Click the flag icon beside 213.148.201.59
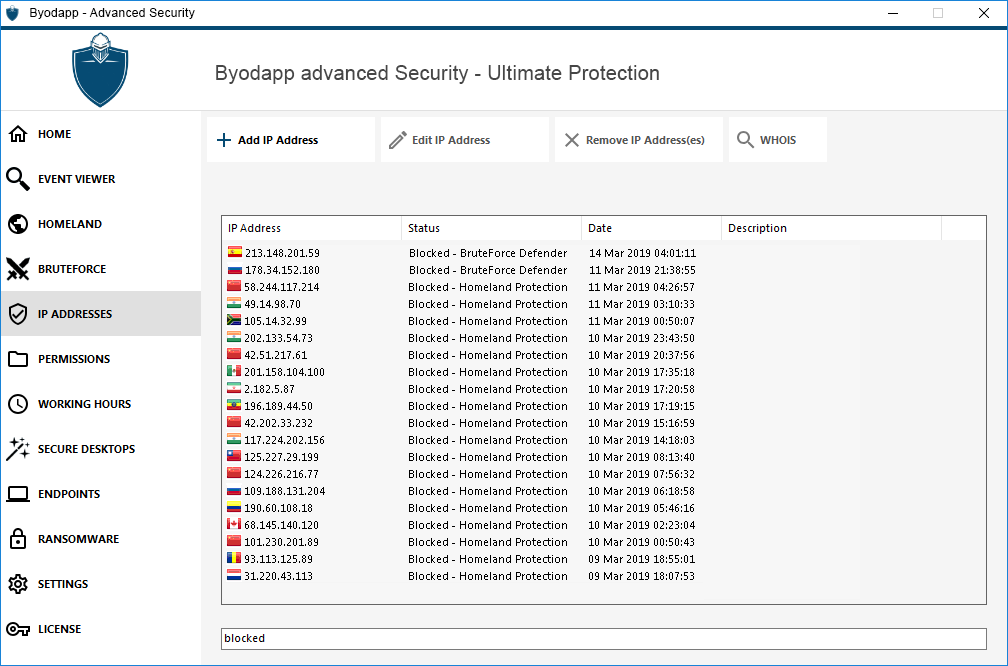 coord(235,253)
